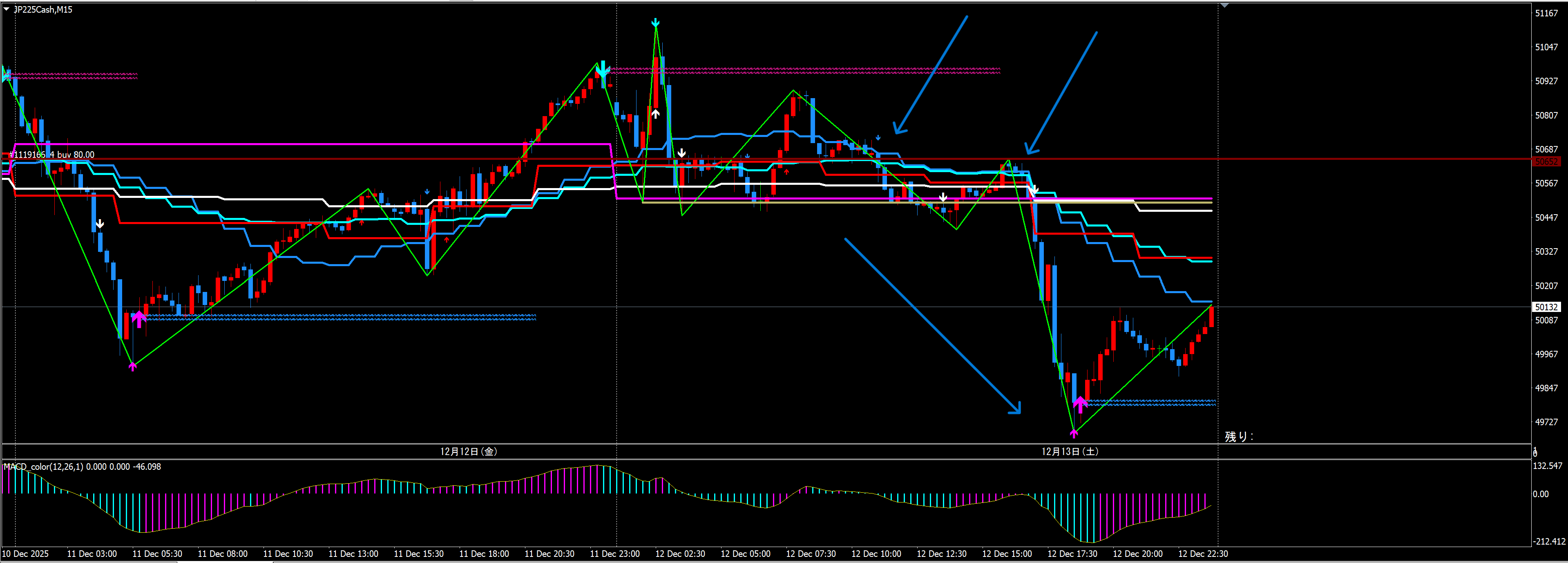1568x563 pixels.
Task: Click the cyan down arrow atop the highest spike
Action: tap(656, 23)
